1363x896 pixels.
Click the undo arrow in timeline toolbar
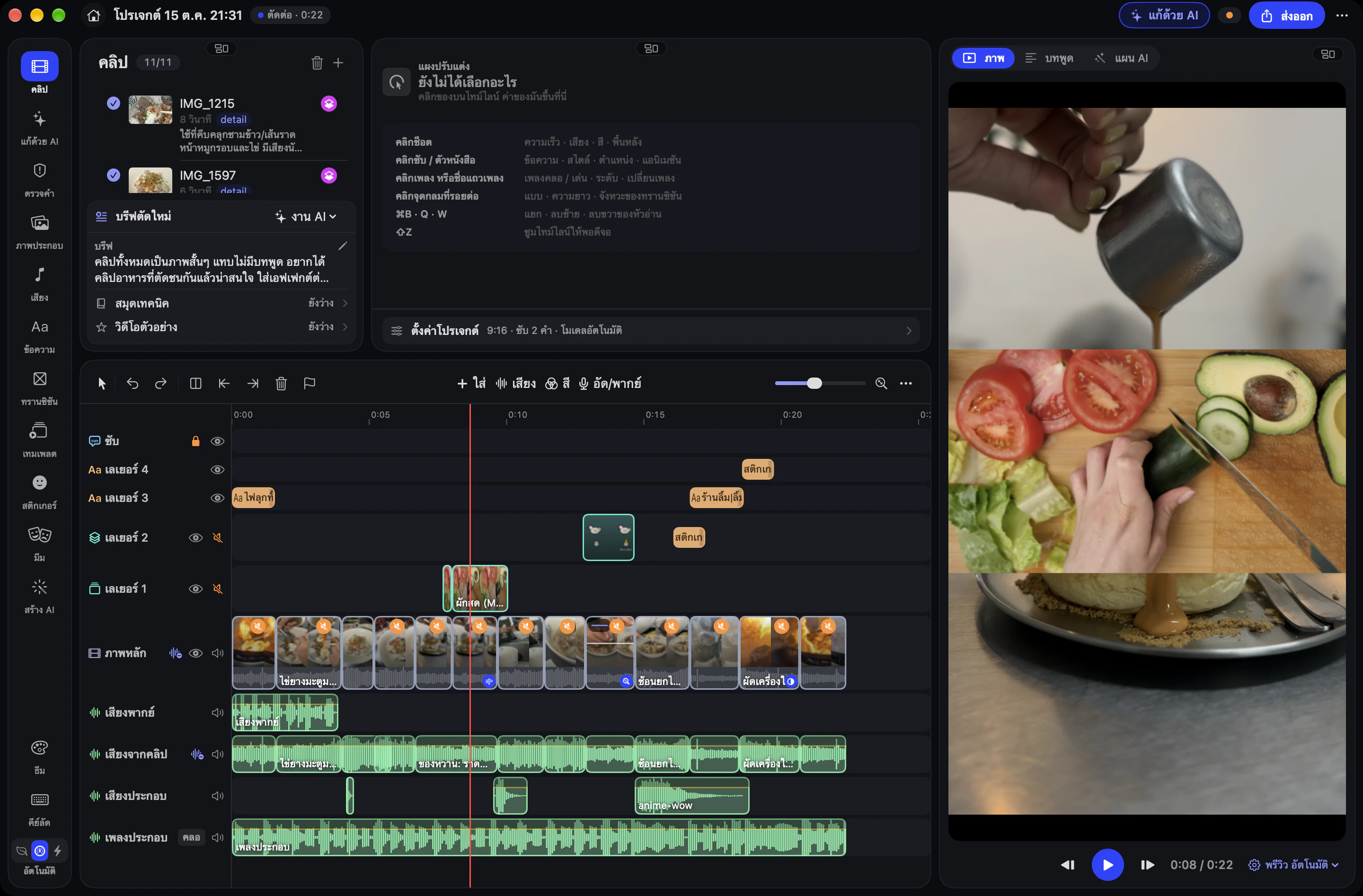coord(133,383)
